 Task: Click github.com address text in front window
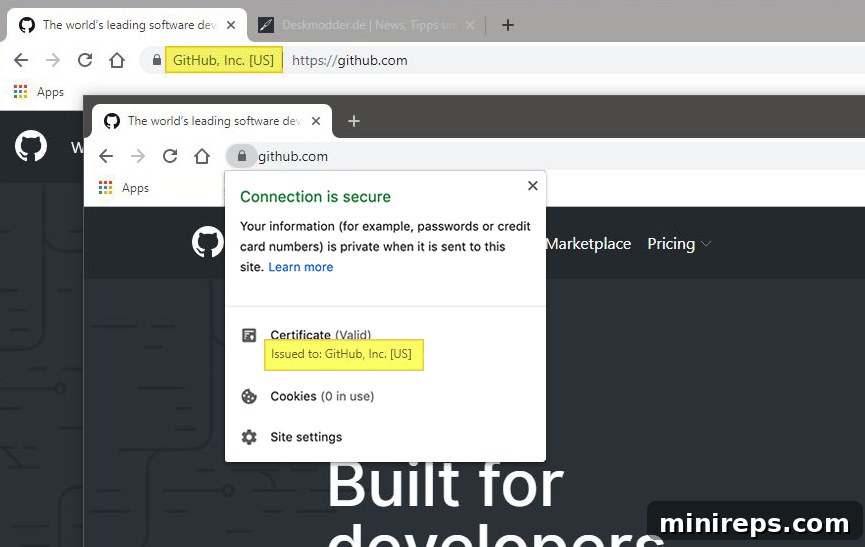coord(293,157)
